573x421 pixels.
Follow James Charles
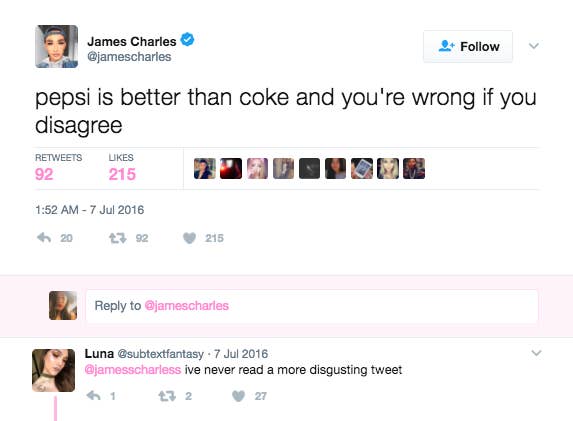point(468,46)
